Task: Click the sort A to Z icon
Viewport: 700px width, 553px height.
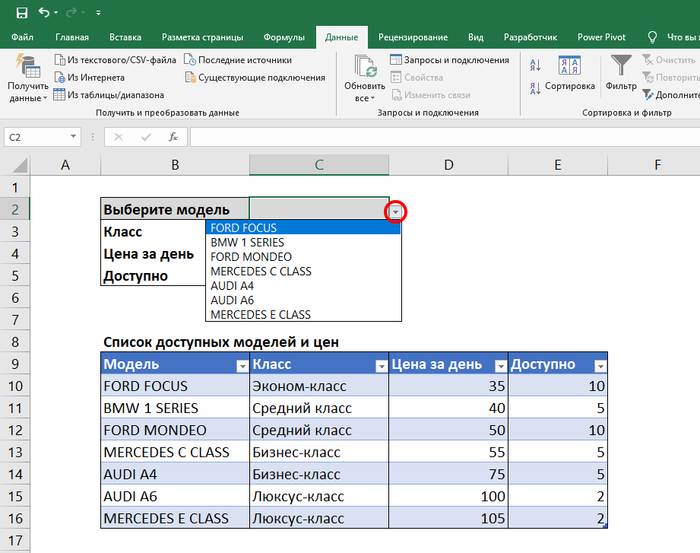Action: (534, 65)
